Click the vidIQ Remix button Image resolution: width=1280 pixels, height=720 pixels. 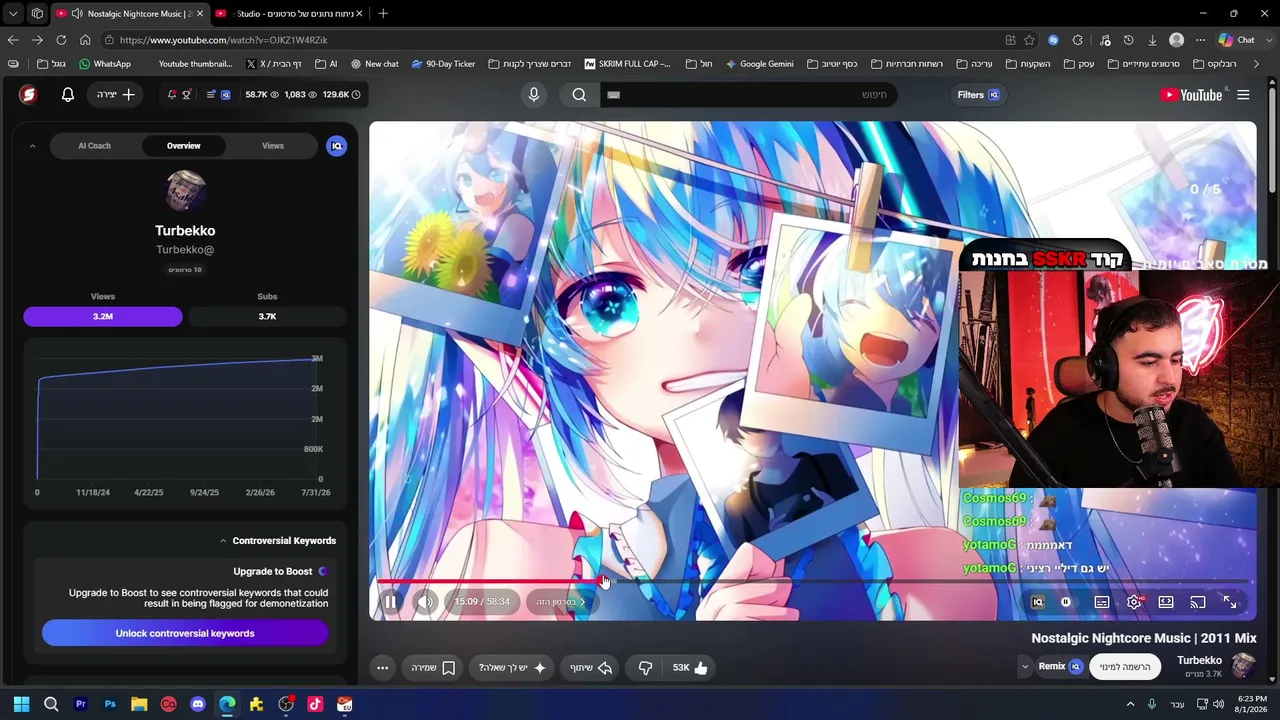point(1059,667)
